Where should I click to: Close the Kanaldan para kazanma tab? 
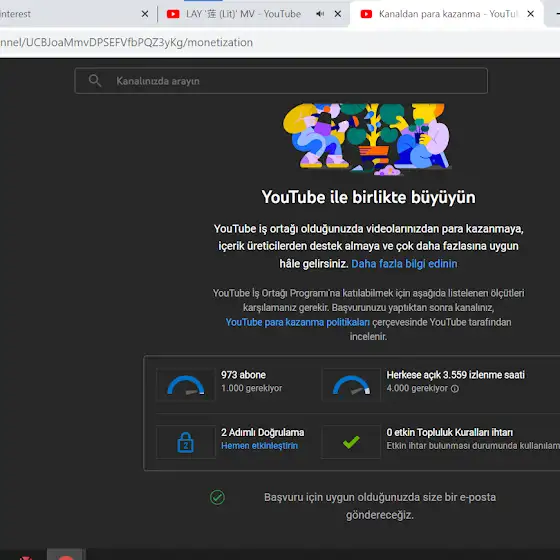pos(530,14)
